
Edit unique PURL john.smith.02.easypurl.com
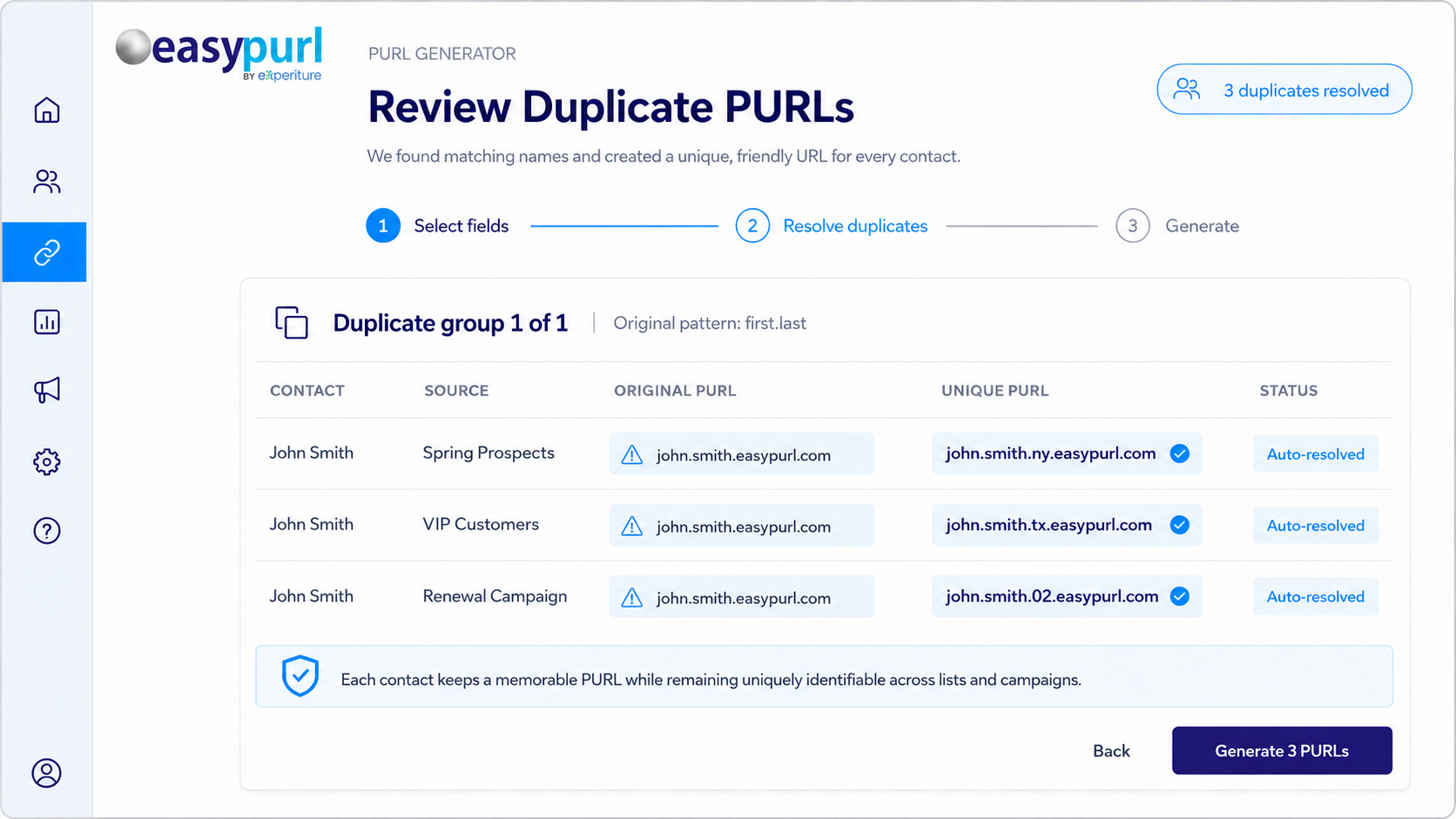coord(1067,596)
